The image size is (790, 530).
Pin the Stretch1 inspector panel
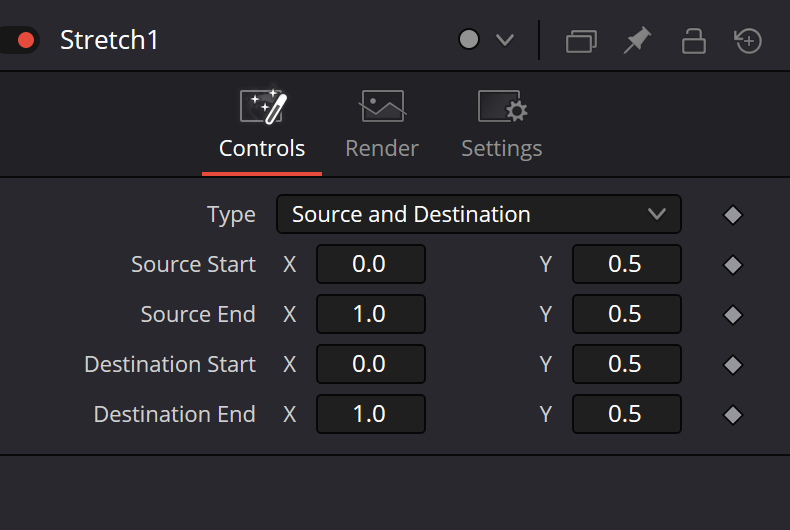(x=637, y=40)
